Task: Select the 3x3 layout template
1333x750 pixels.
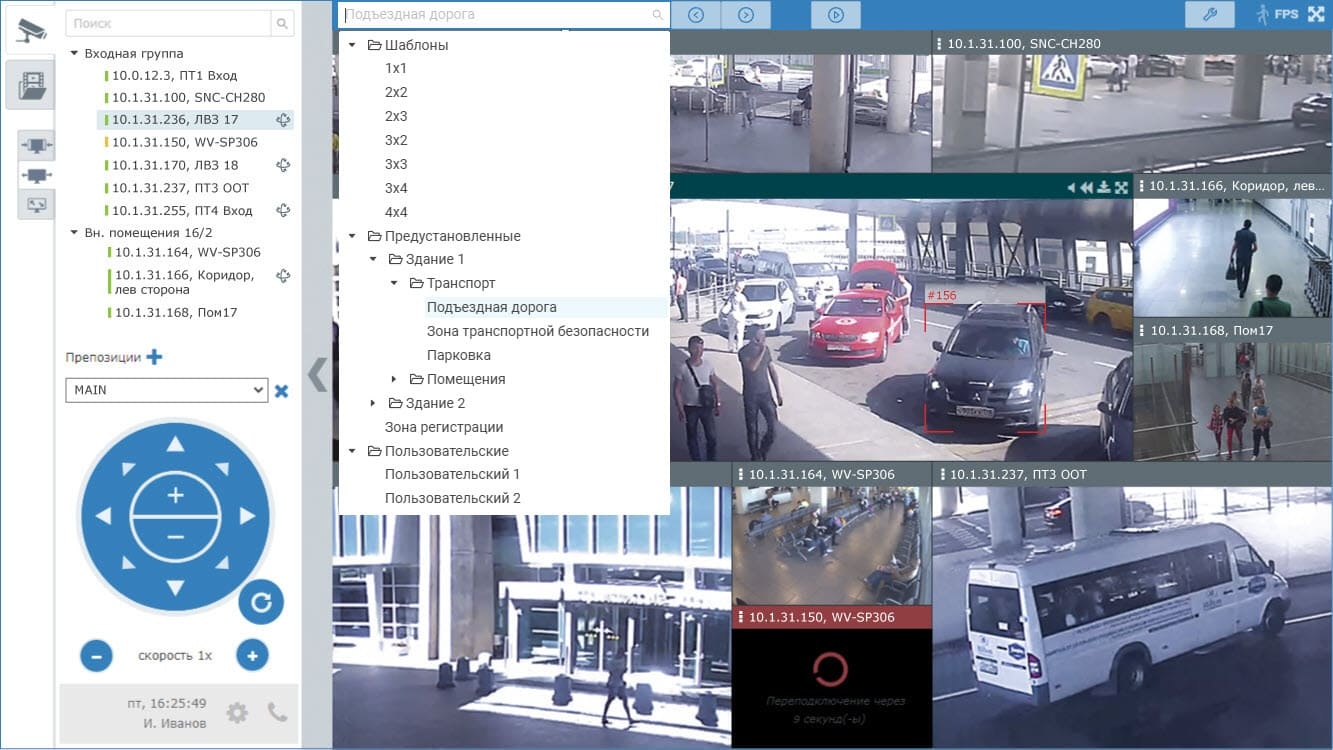Action: click(x=396, y=164)
